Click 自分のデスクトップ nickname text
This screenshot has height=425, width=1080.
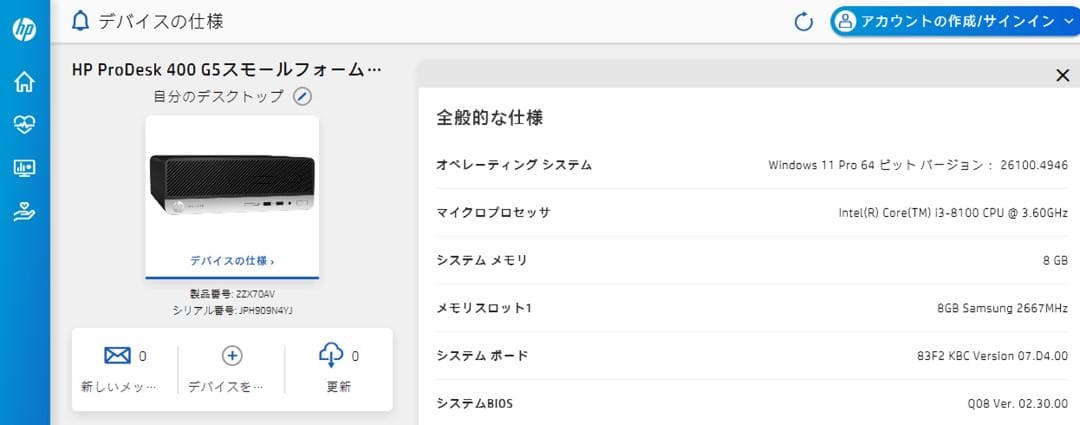(218, 96)
